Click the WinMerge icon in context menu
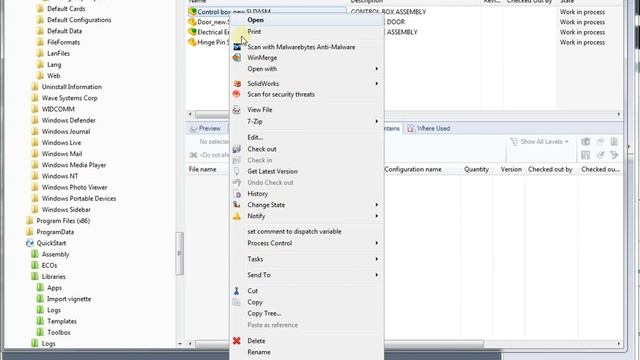 [237, 58]
